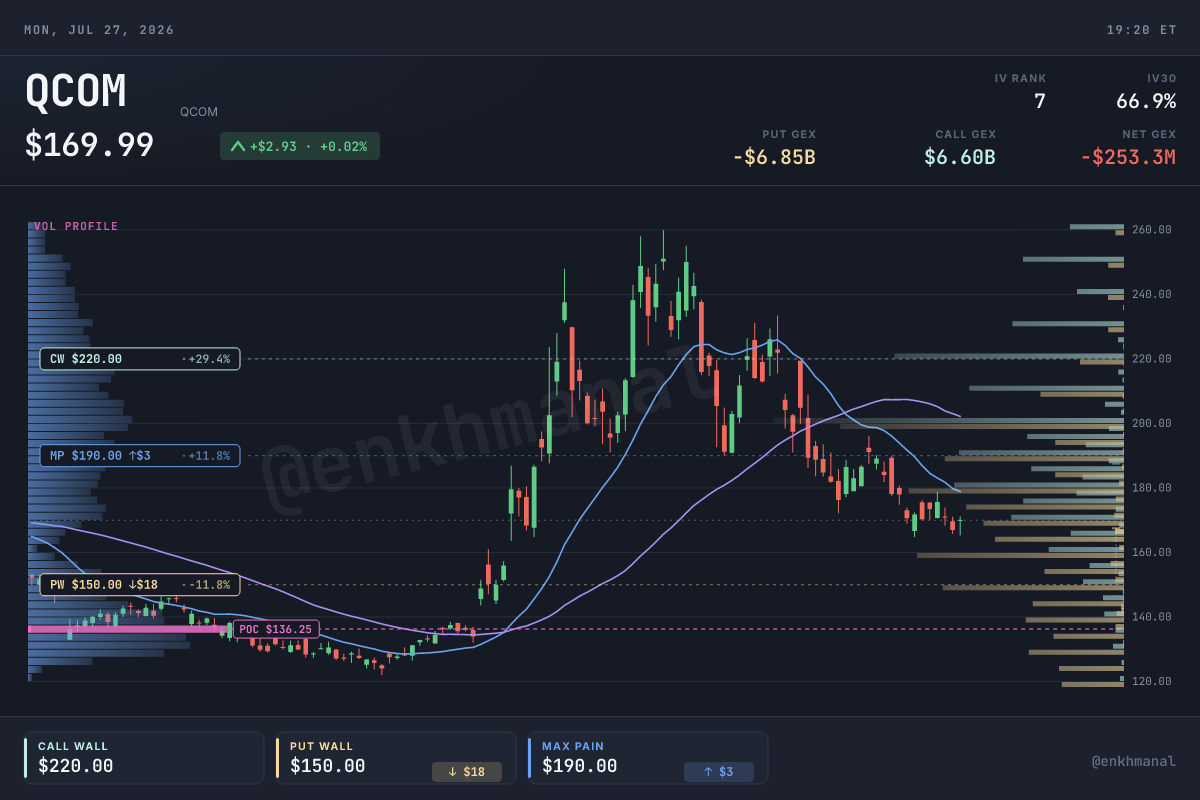Click the Call Wall $220.00 card
Image resolution: width=1200 pixels, height=800 pixels.
(x=144, y=758)
